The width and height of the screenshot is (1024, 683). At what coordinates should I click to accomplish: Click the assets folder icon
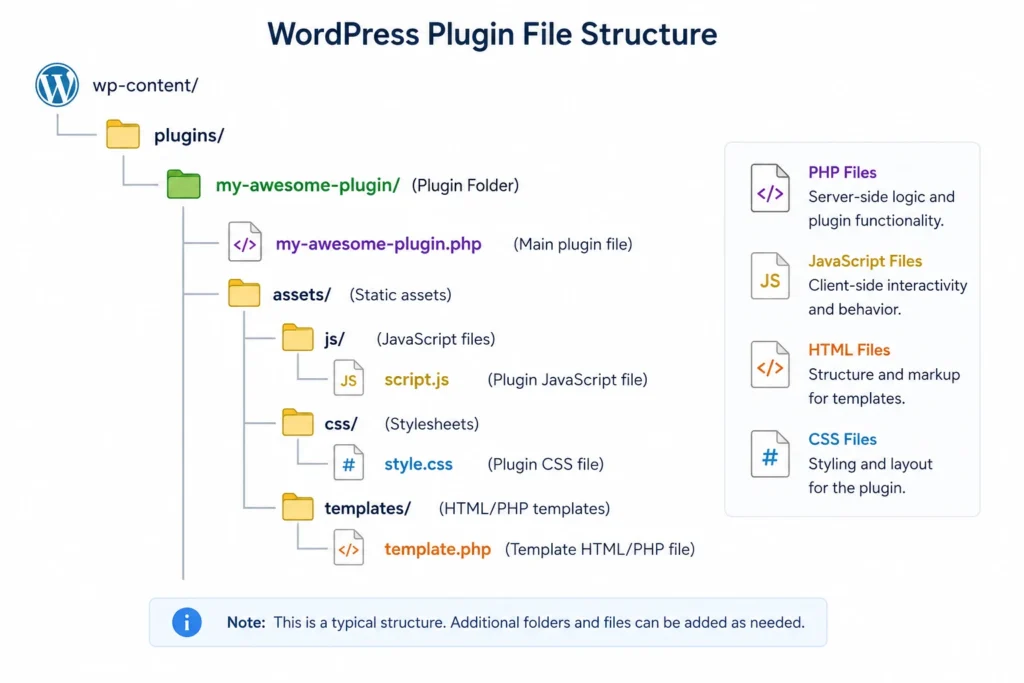244,293
